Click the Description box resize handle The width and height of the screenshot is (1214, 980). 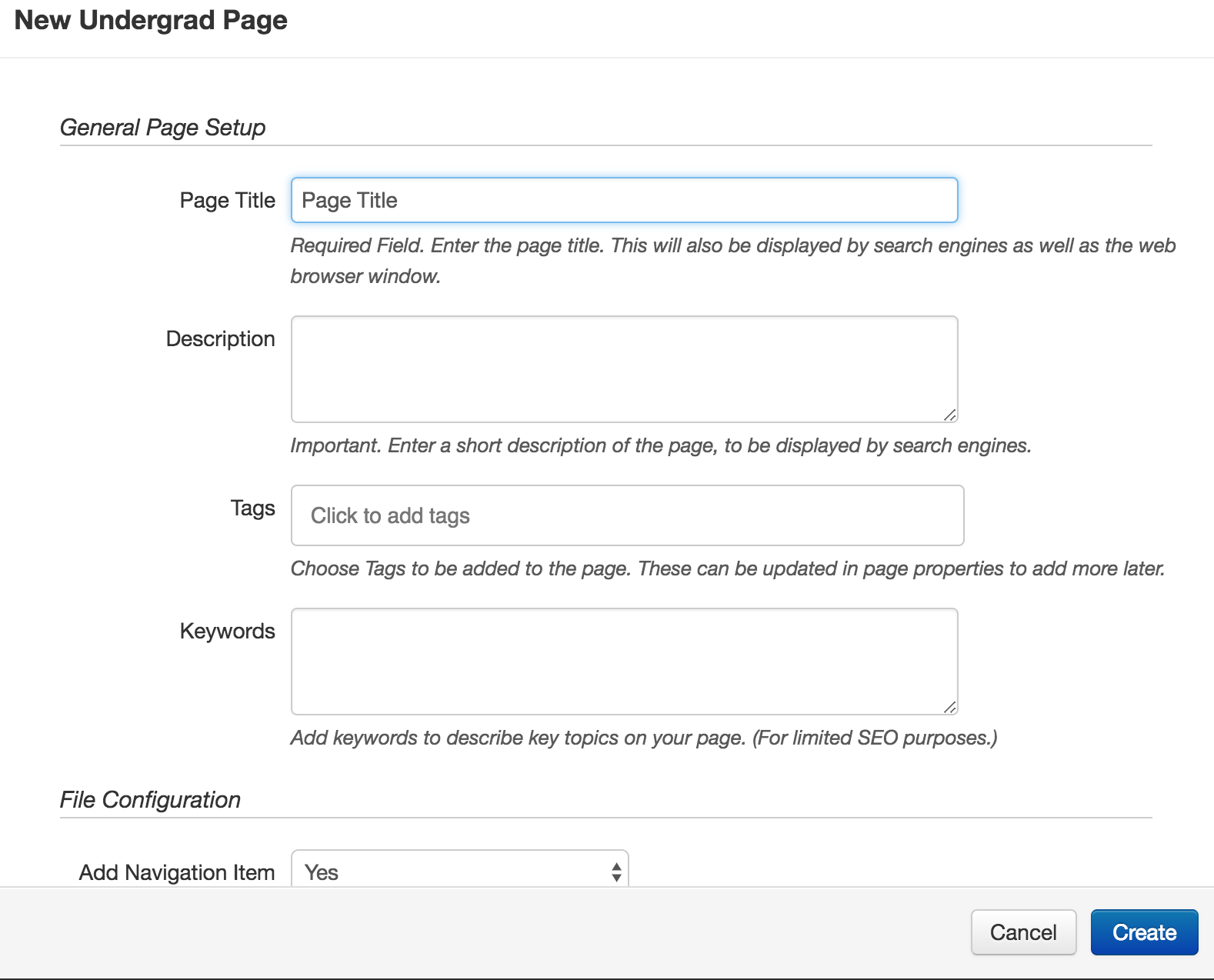click(950, 415)
